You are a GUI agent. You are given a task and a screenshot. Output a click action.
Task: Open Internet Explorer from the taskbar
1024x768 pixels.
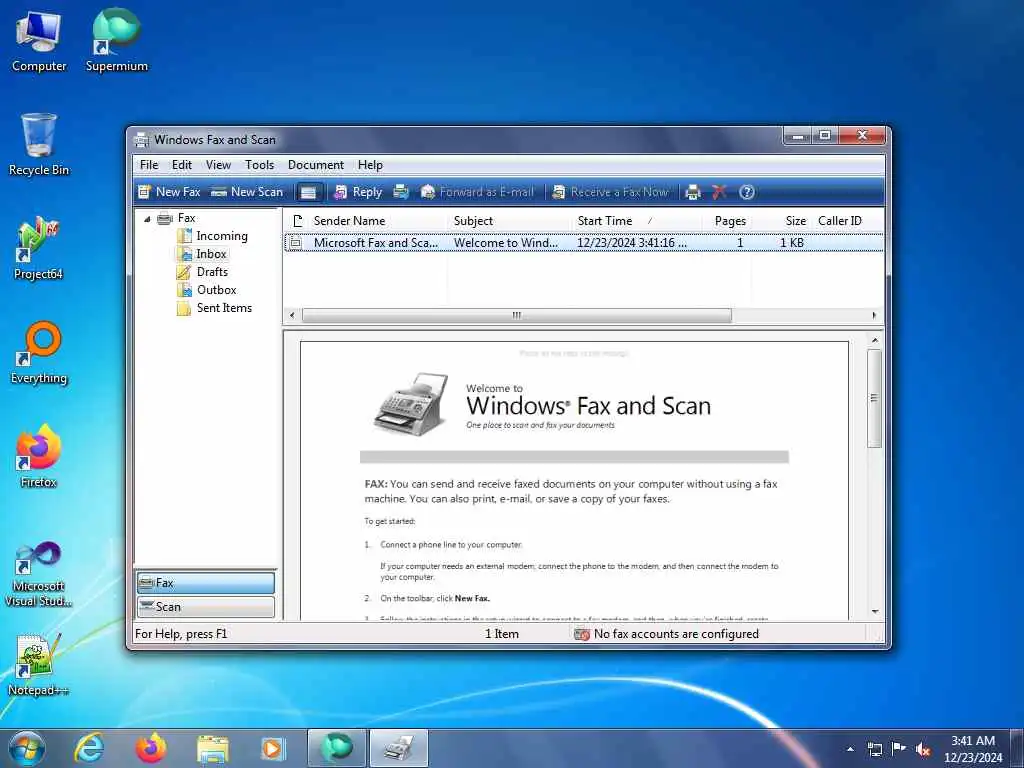click(x=89, y=748)
